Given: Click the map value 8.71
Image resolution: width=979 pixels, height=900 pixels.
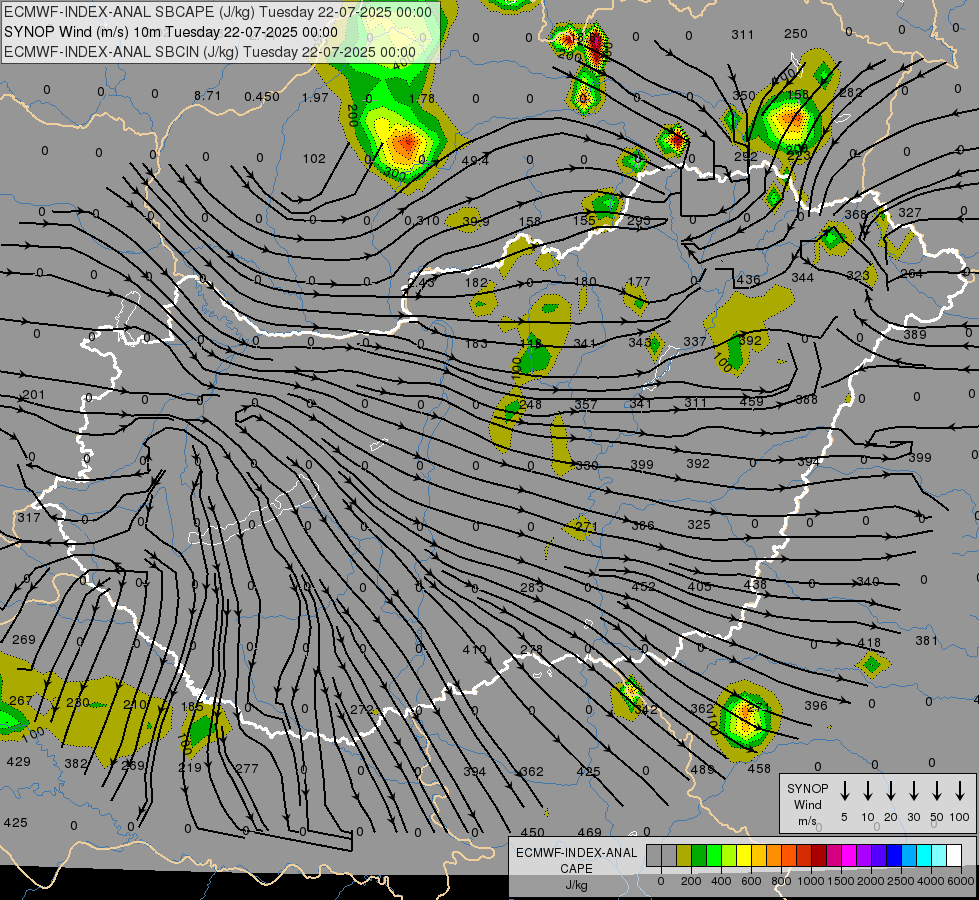Looking at the screenshot, I should pyautogui.click(x=207, y=96).
